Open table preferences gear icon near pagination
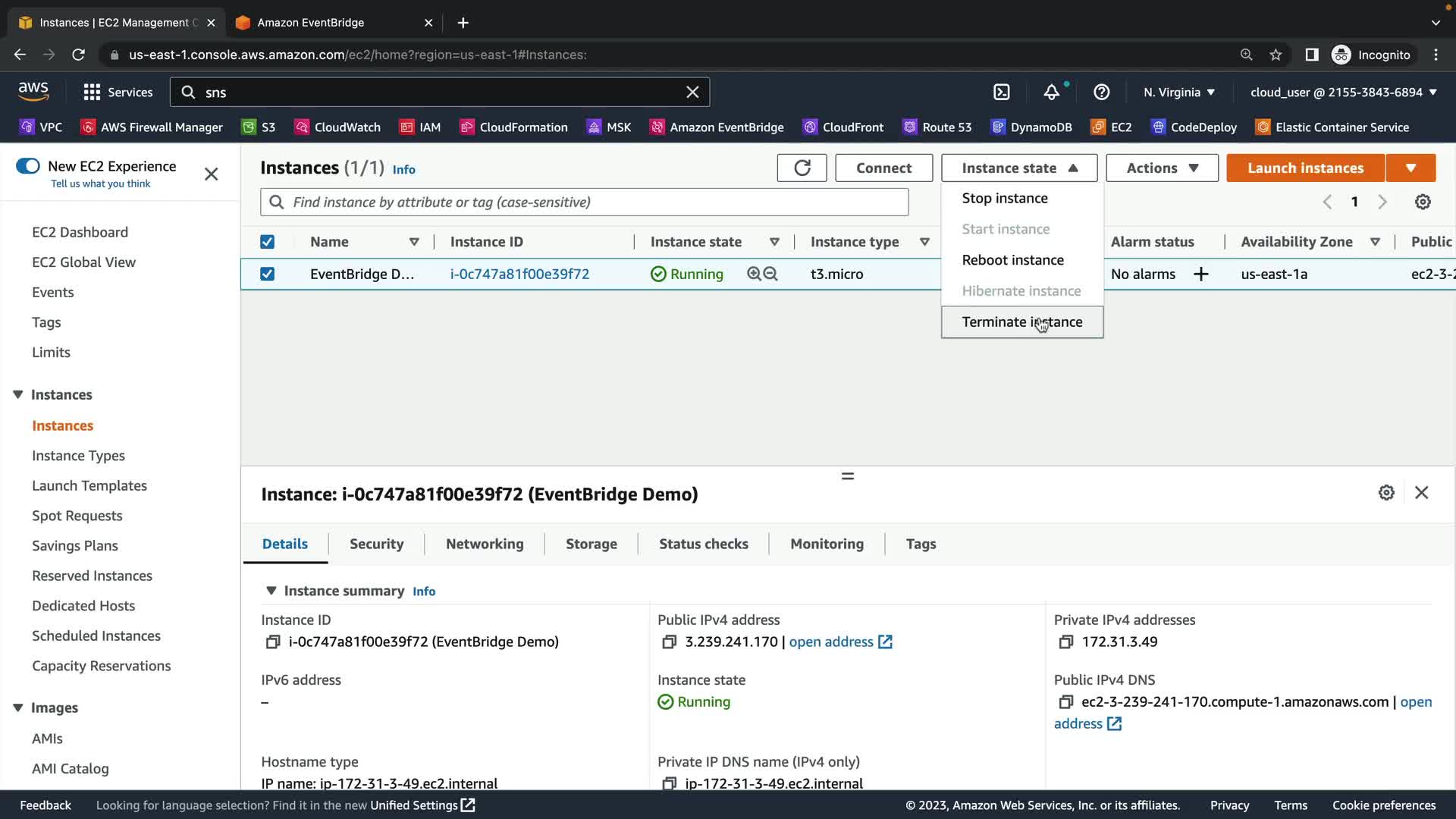This screenshot has width=1456, height=819. 1423,202
